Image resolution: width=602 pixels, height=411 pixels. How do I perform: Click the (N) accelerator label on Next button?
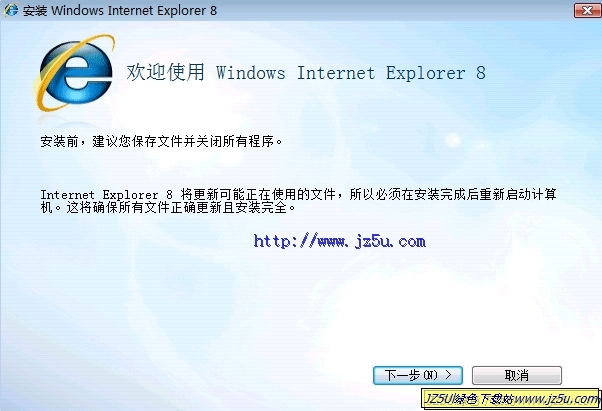point(430,375)
